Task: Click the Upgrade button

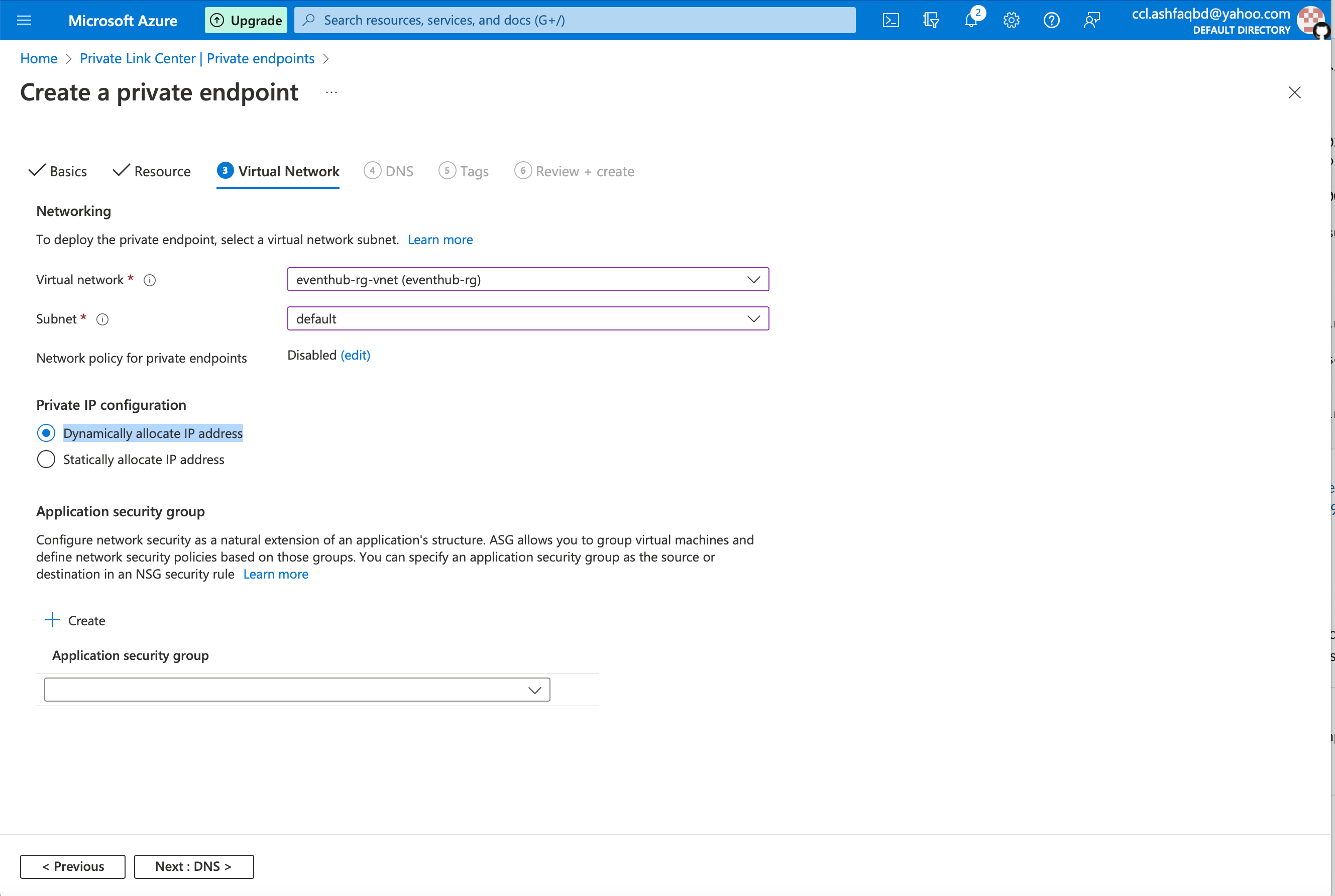Action: tap(246, 21)
